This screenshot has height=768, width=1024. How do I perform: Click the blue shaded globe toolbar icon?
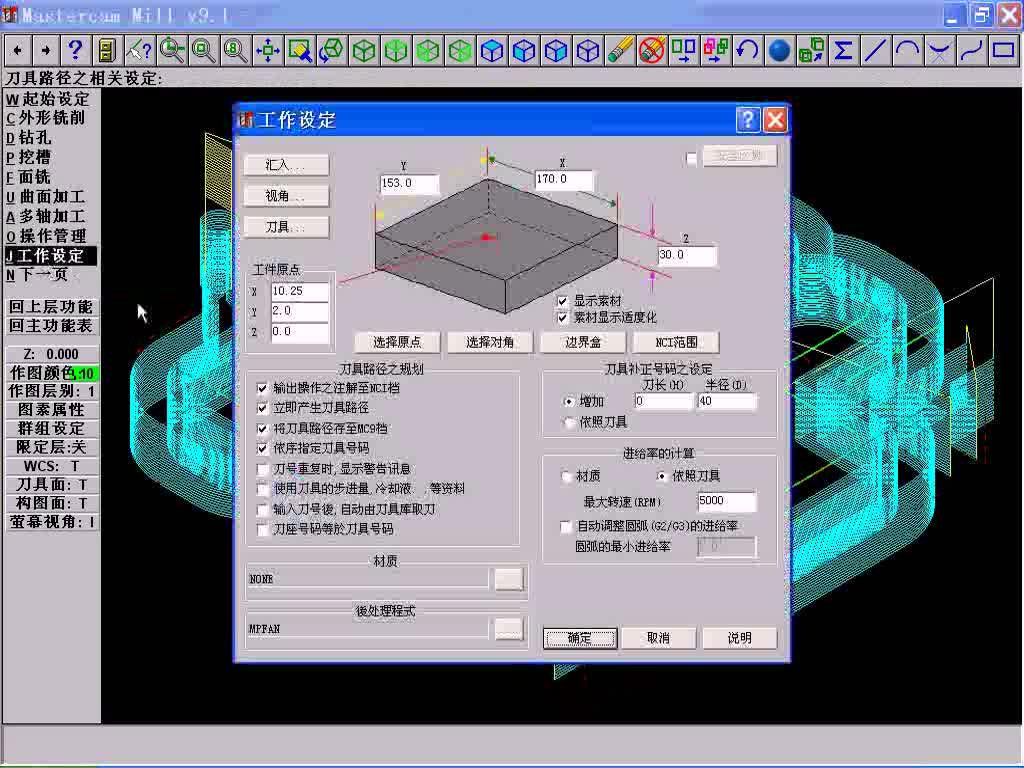pos(779,50)
